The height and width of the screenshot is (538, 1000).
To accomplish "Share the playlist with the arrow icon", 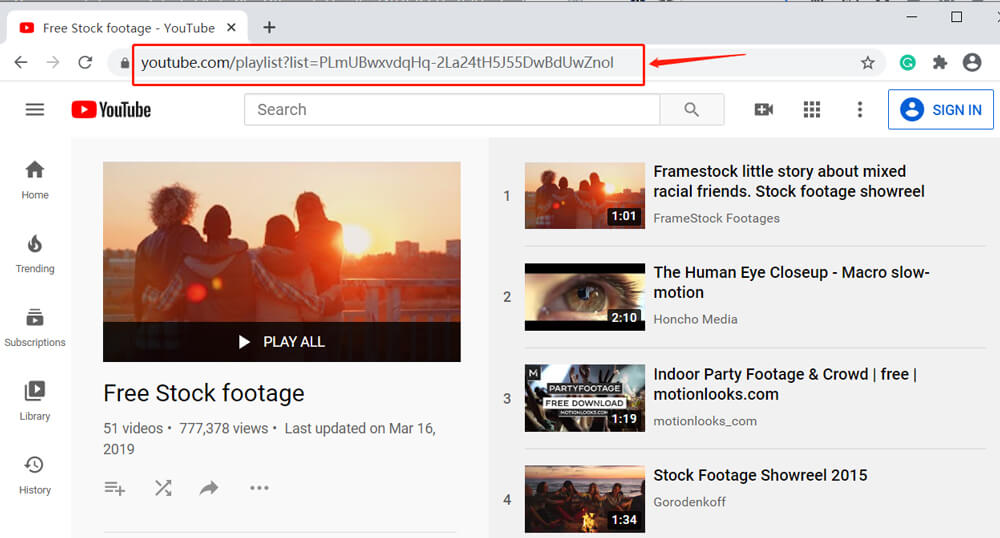I will tap(209, 488).
